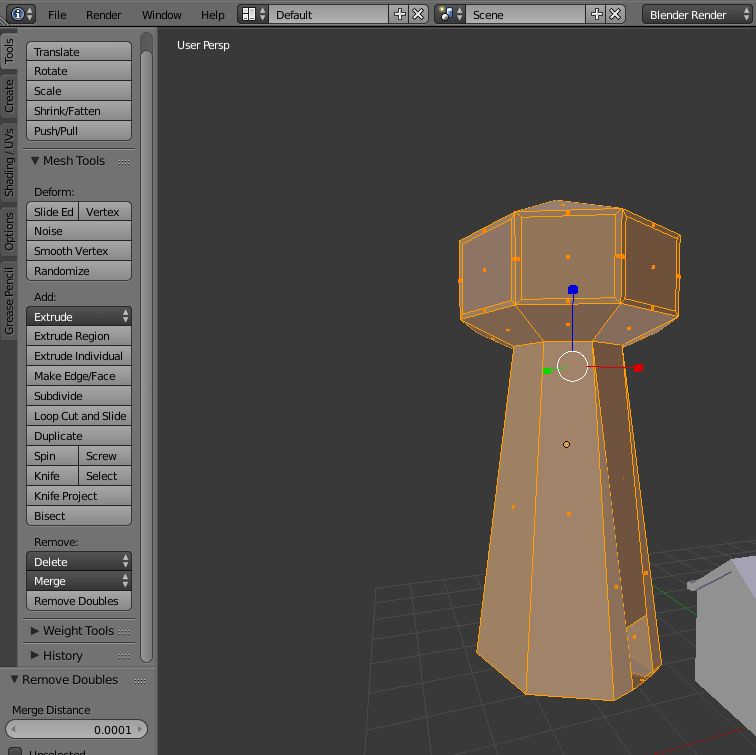Image resolution: width=756 pixels, height=755 pixels.
Task: Switch to the Options tab
Action: (x=9, y=232)
